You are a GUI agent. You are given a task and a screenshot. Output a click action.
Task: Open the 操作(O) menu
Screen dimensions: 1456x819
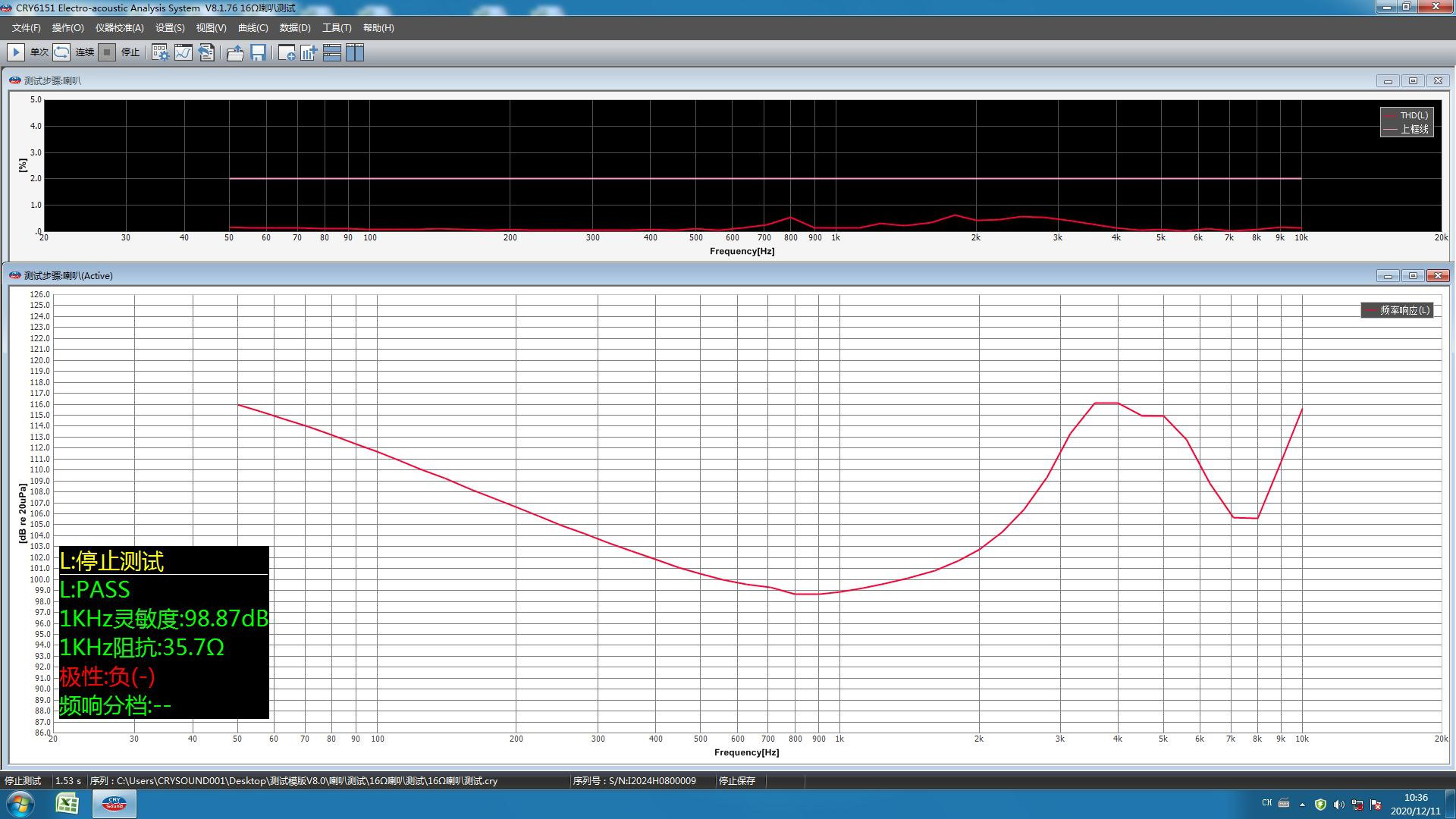[x=67, y=28]
